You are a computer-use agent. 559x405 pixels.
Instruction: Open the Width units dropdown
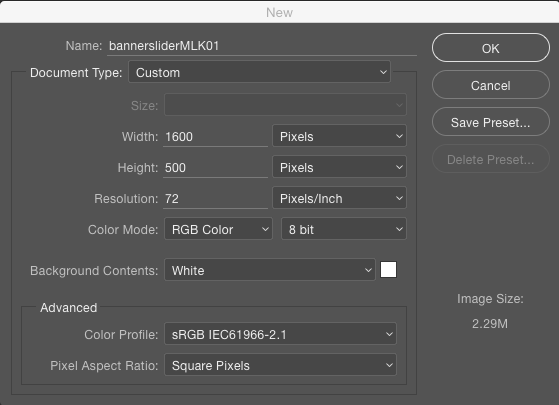pyautogui.click(x=339, y=136)
